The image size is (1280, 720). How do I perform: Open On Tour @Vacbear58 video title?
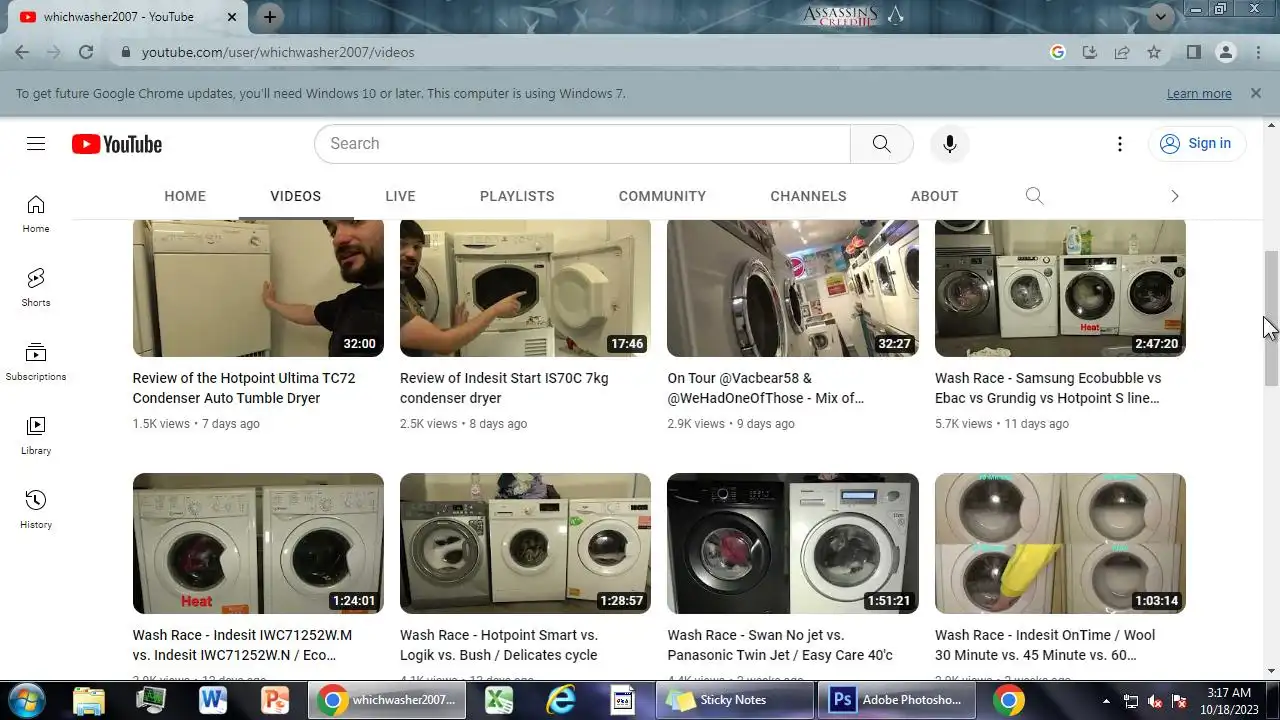pos(766,388)
